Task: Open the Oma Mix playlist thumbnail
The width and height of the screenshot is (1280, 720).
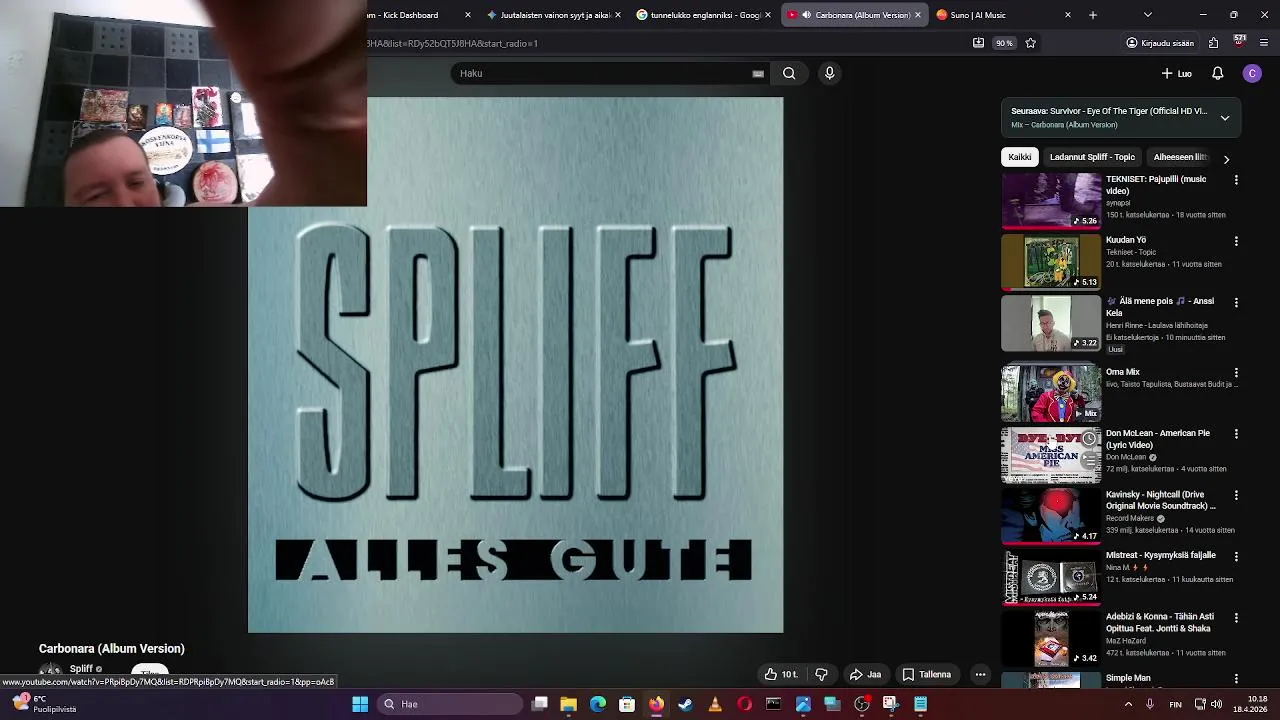Action: (x=1051, y=394)
